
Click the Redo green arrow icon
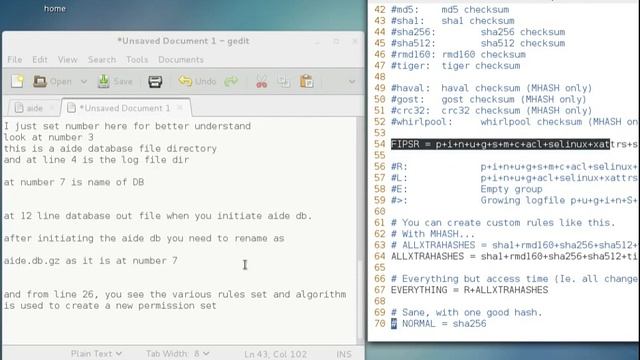(231, 81)
